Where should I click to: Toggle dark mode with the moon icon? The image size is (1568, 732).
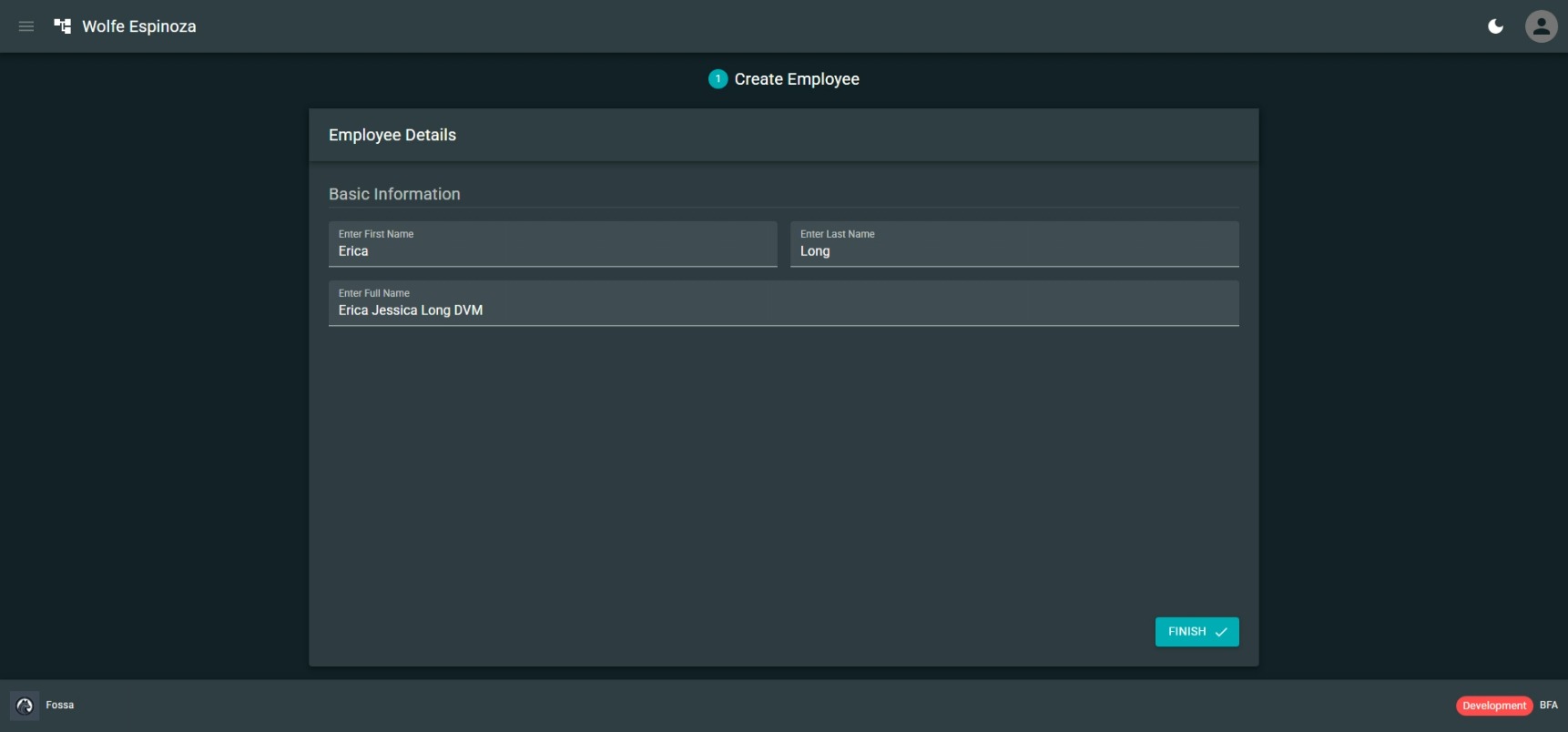pyautogui.click(x=1495, y=26)
